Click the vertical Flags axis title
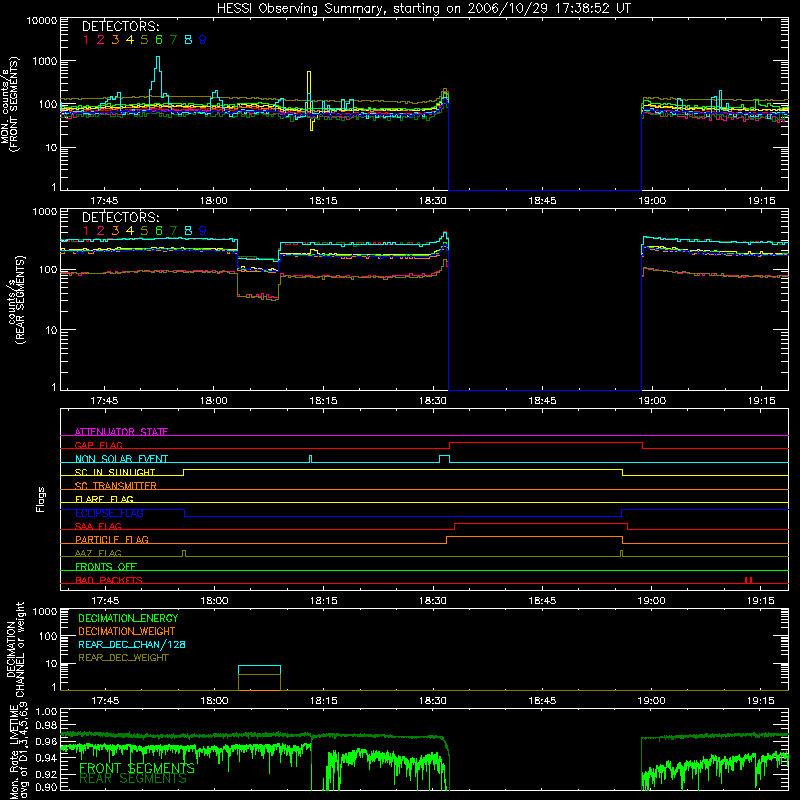The height and width of the screenshot is (800, 800). 41,499
